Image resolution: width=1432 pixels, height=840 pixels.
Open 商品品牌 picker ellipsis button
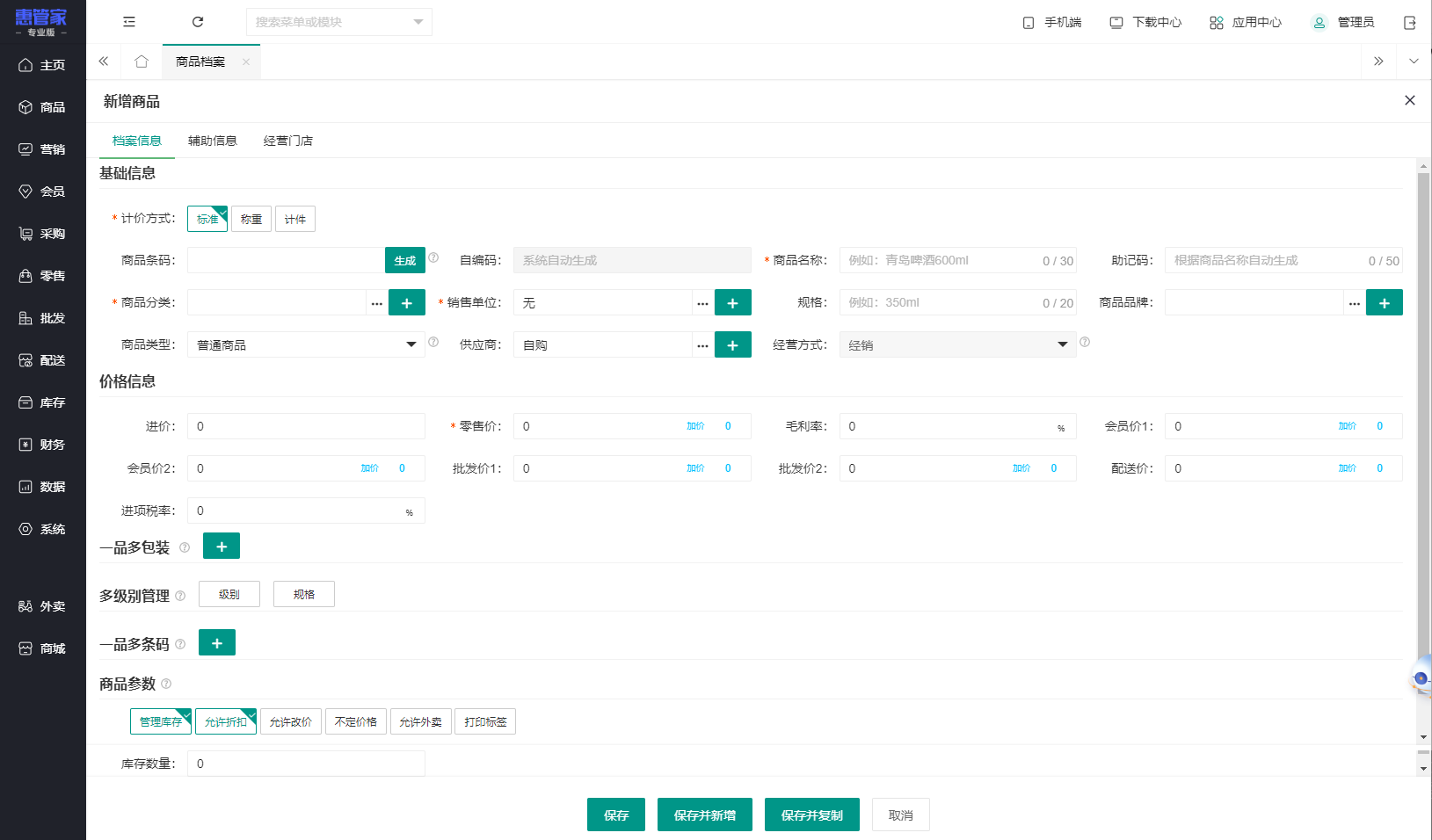[x=1355, y=302]
